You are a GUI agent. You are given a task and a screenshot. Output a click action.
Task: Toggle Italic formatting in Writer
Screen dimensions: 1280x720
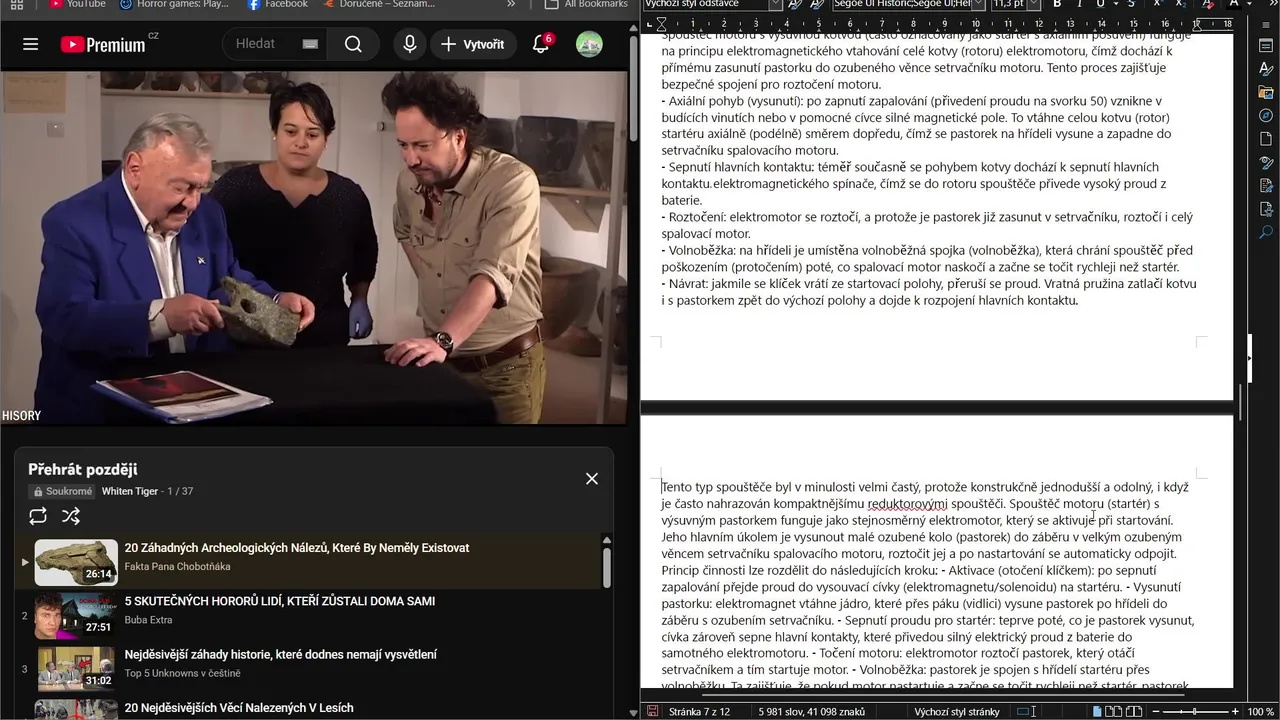coord(1079,4)
